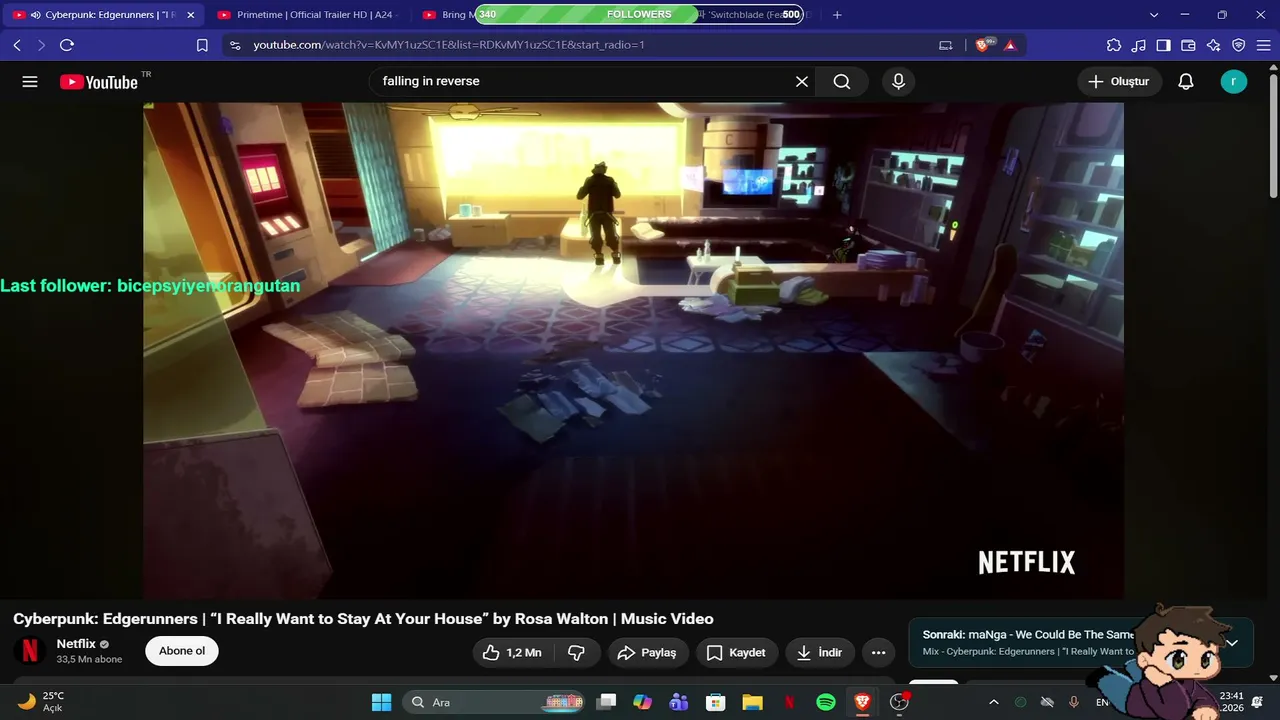Download the video using İndir

click(820, 653)
